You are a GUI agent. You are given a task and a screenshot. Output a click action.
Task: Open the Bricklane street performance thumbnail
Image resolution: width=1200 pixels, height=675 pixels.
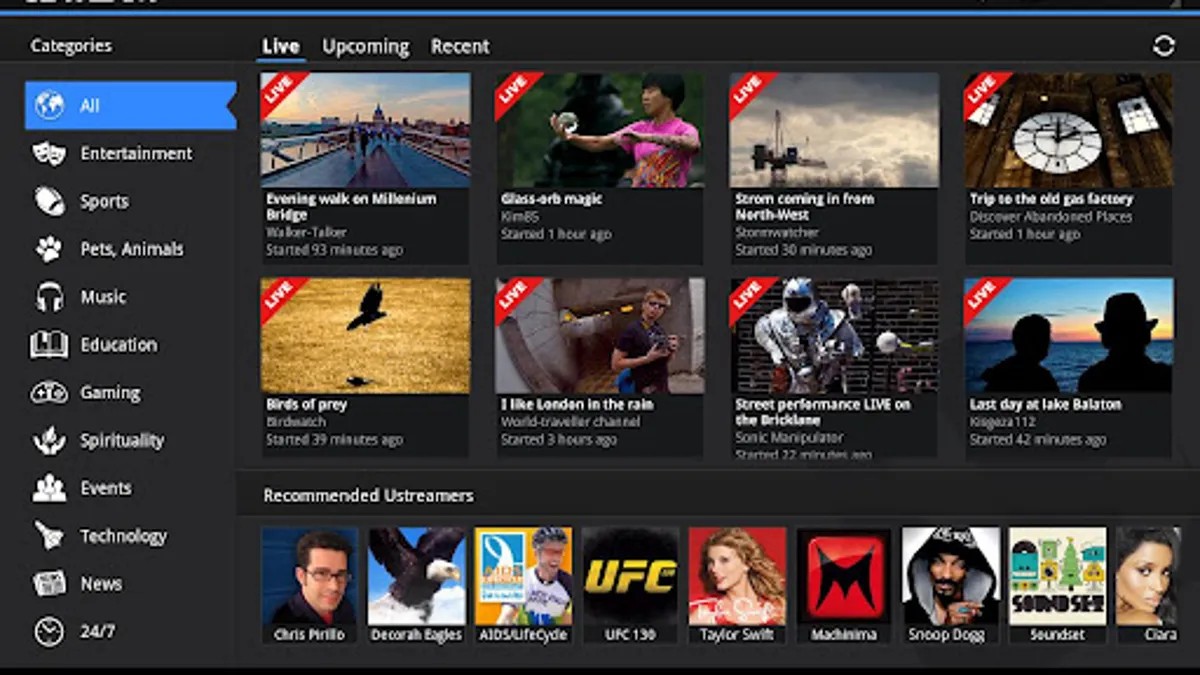coord(834,336)
